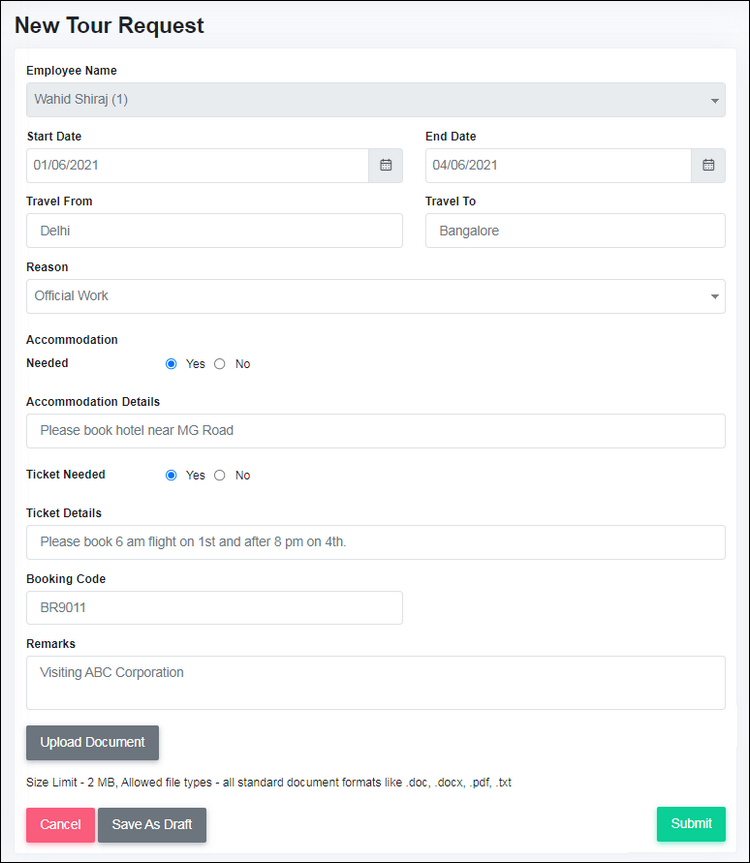Focus the Travel To field
This screenshot has width=750, height=863.
pos(575,231)
